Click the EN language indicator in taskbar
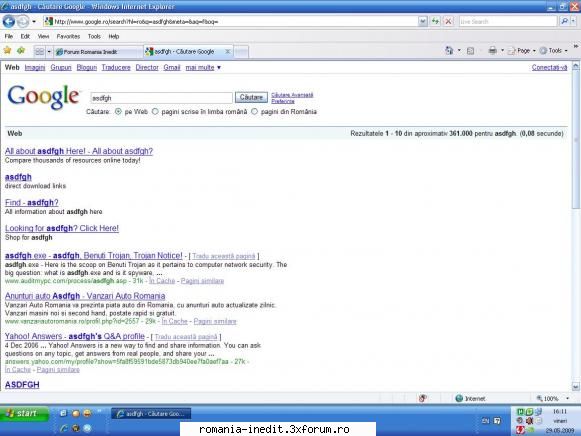This screenshot has height=436, width=581. pos(485,421)
